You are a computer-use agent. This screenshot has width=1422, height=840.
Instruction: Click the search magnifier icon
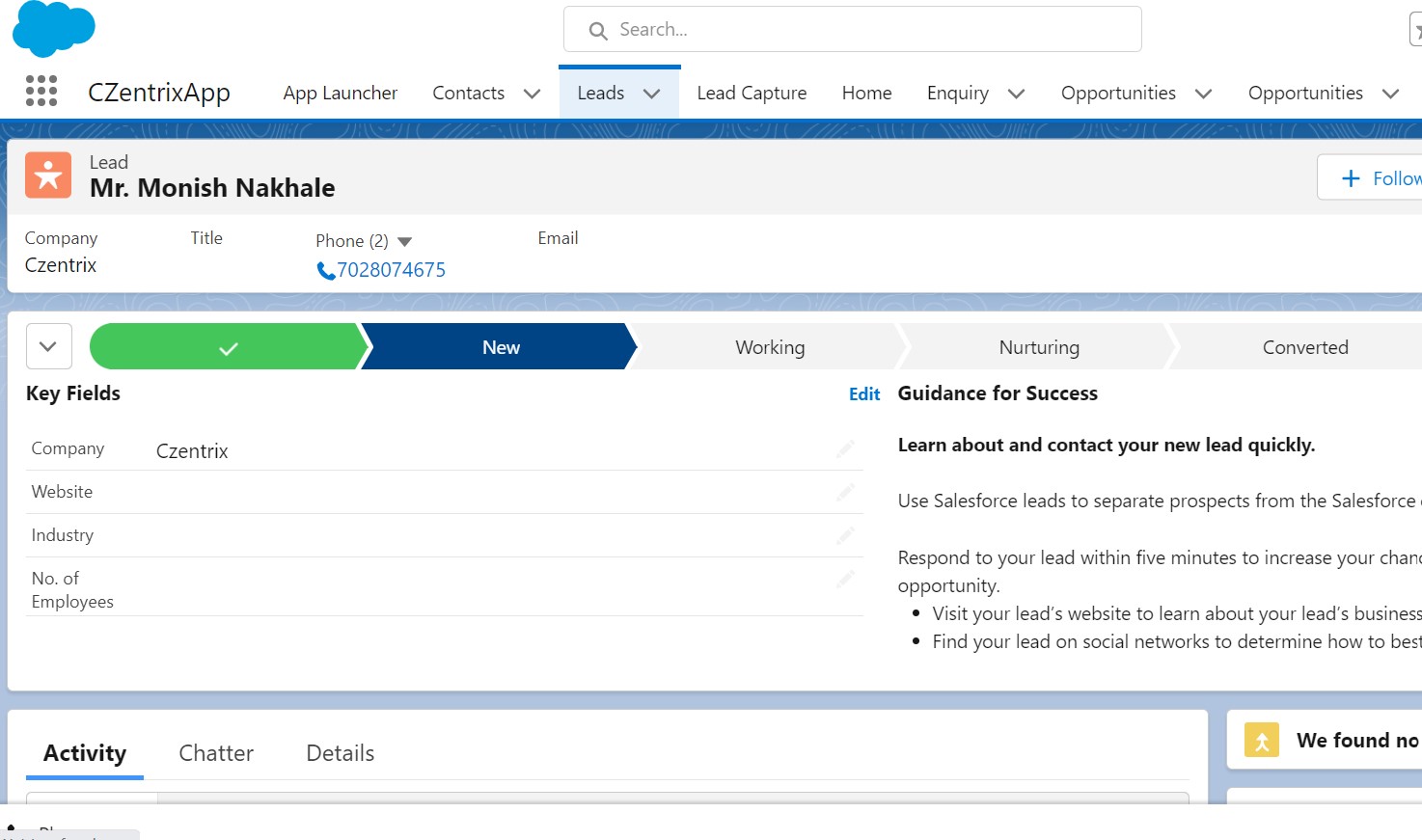coord(597,30)
